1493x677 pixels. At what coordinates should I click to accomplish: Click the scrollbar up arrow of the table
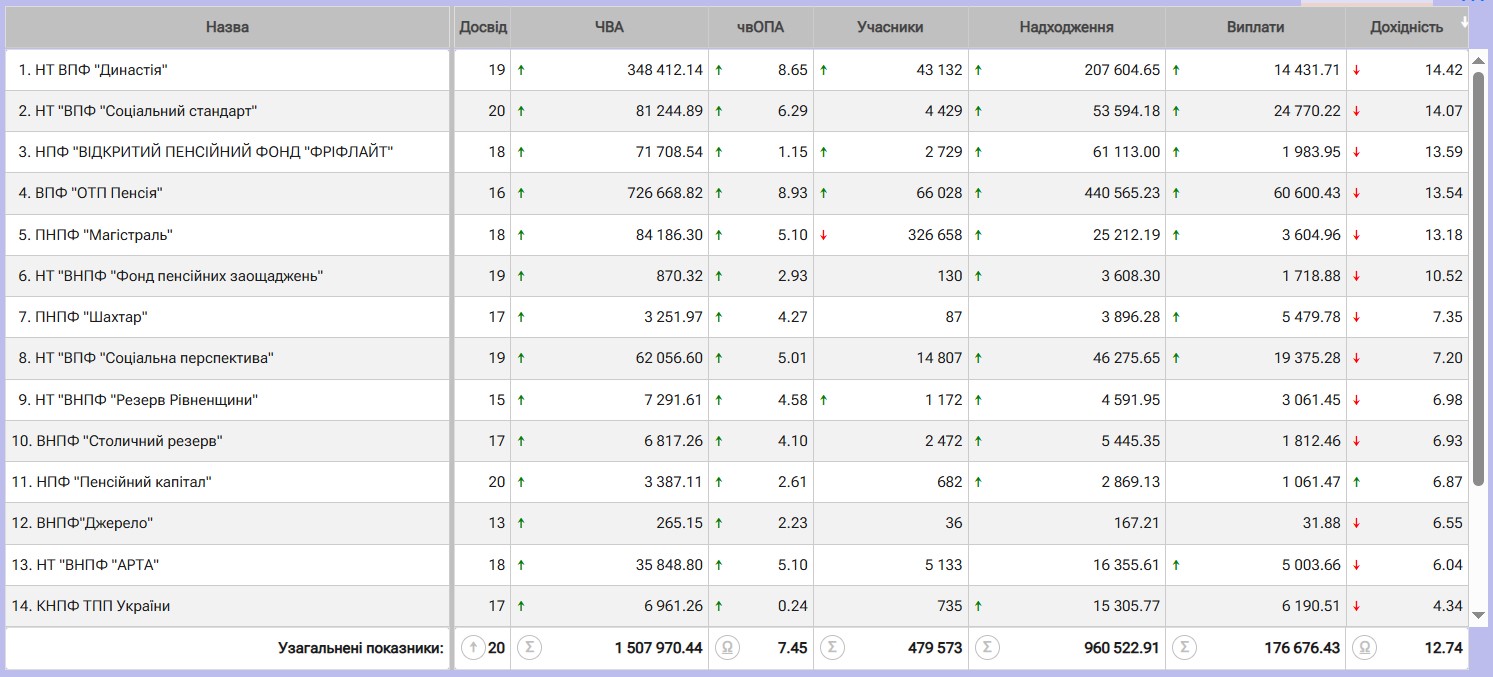pyautogui.click(x=1478, y=59)
